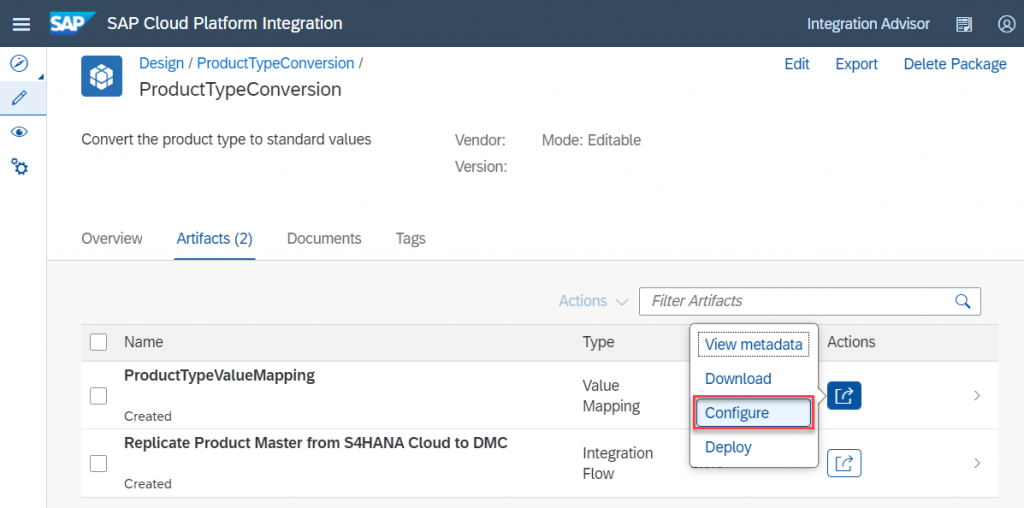Open ProductTypeValueMapping artifact name
This screenshot has width=1024, height=508.
219,375
